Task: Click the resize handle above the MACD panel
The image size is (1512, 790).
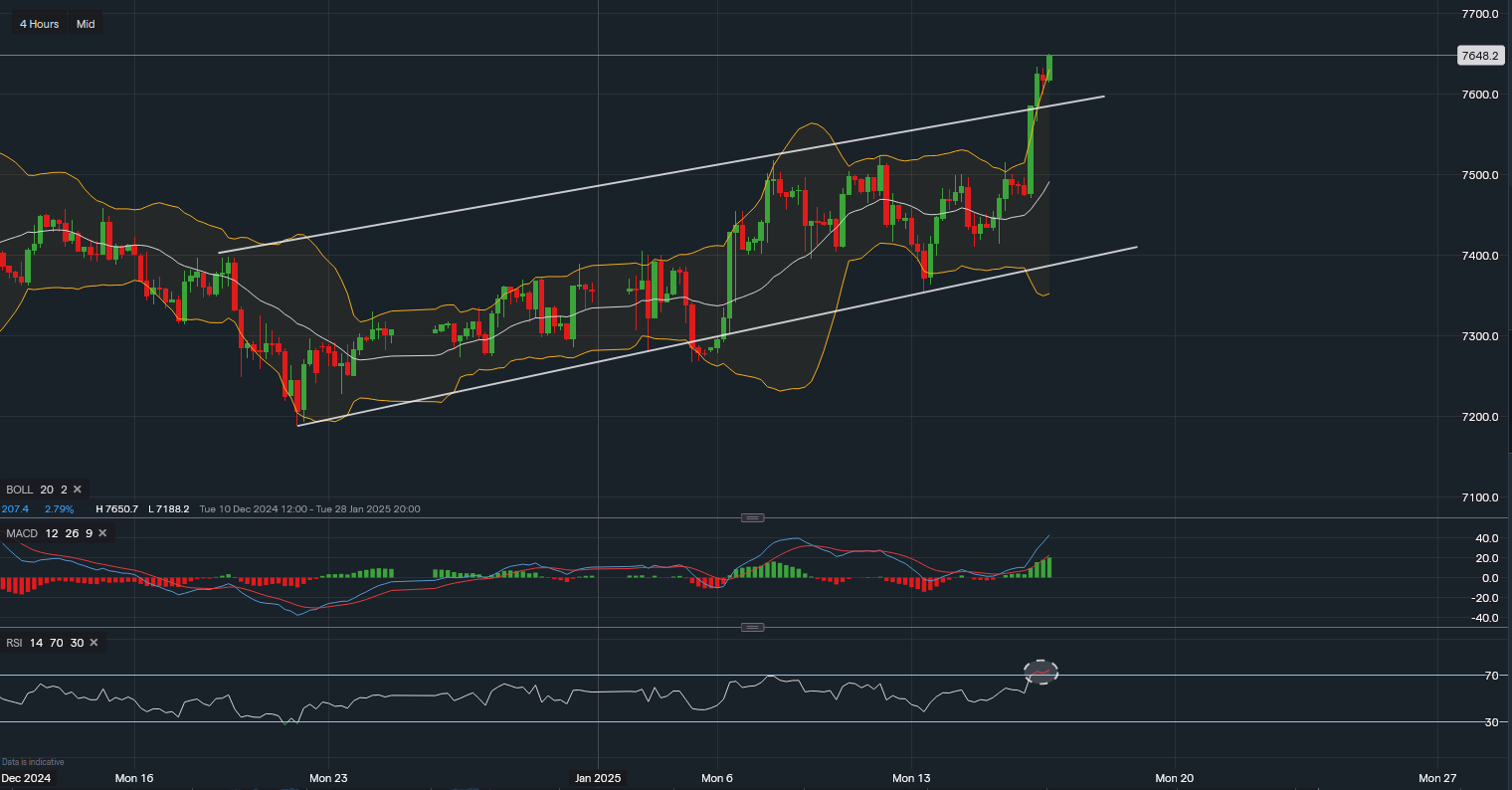Action: click(753, 517)
